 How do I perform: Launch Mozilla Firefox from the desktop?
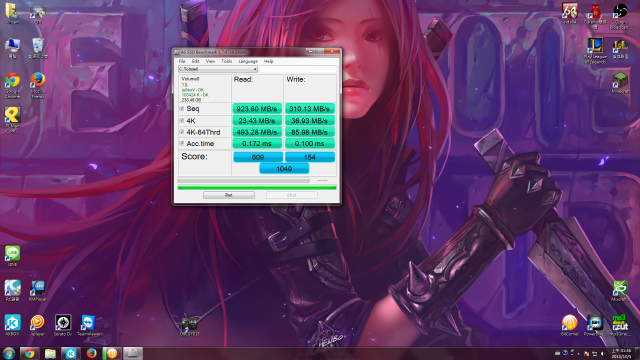tap(38, 85)
